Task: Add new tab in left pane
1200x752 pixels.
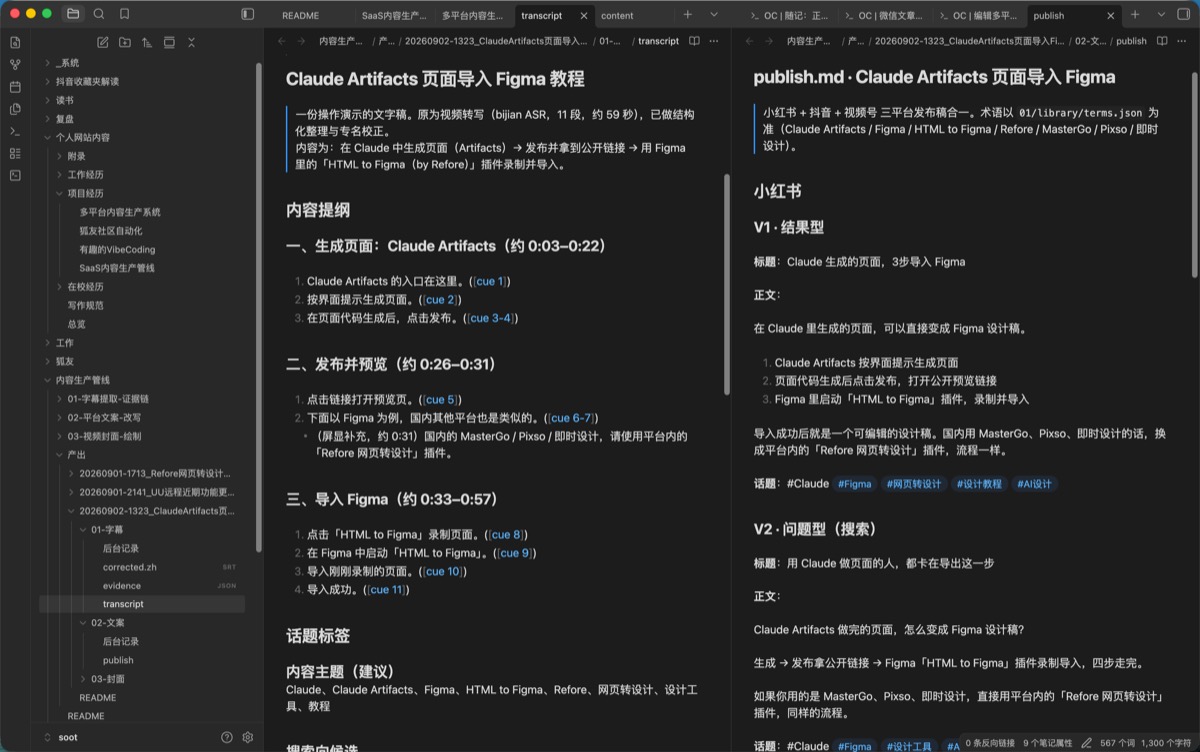Action: point(687,15)
